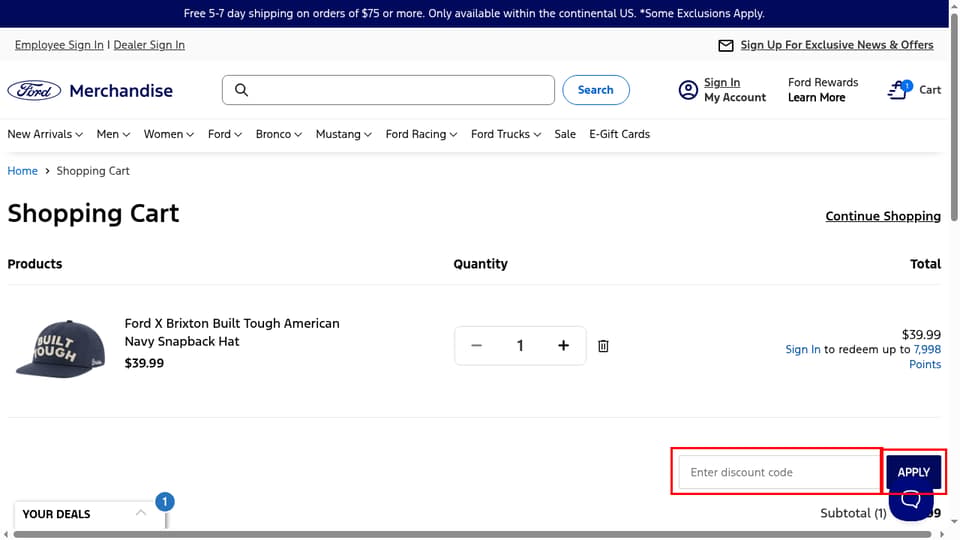Expand the New Arrivals menu
This screenshot has width=960, height=540.
pos(45,134)
